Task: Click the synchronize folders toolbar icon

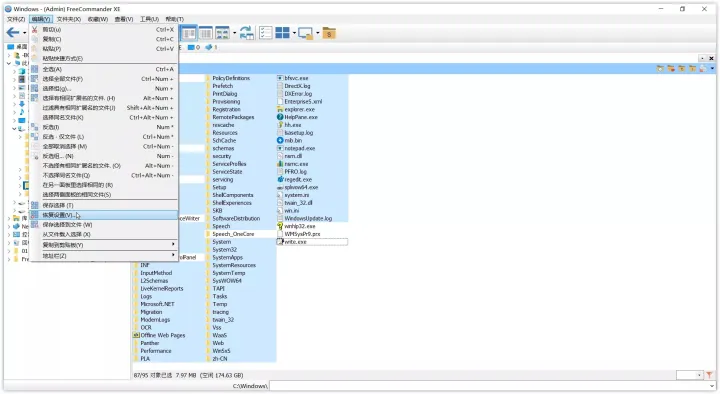Action: click(246, 33)
